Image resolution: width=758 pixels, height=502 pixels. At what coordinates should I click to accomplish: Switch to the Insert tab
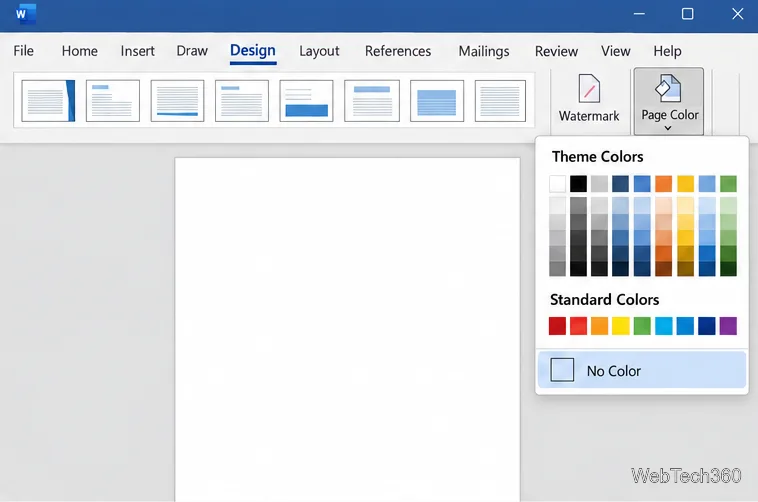coord(137,51)
